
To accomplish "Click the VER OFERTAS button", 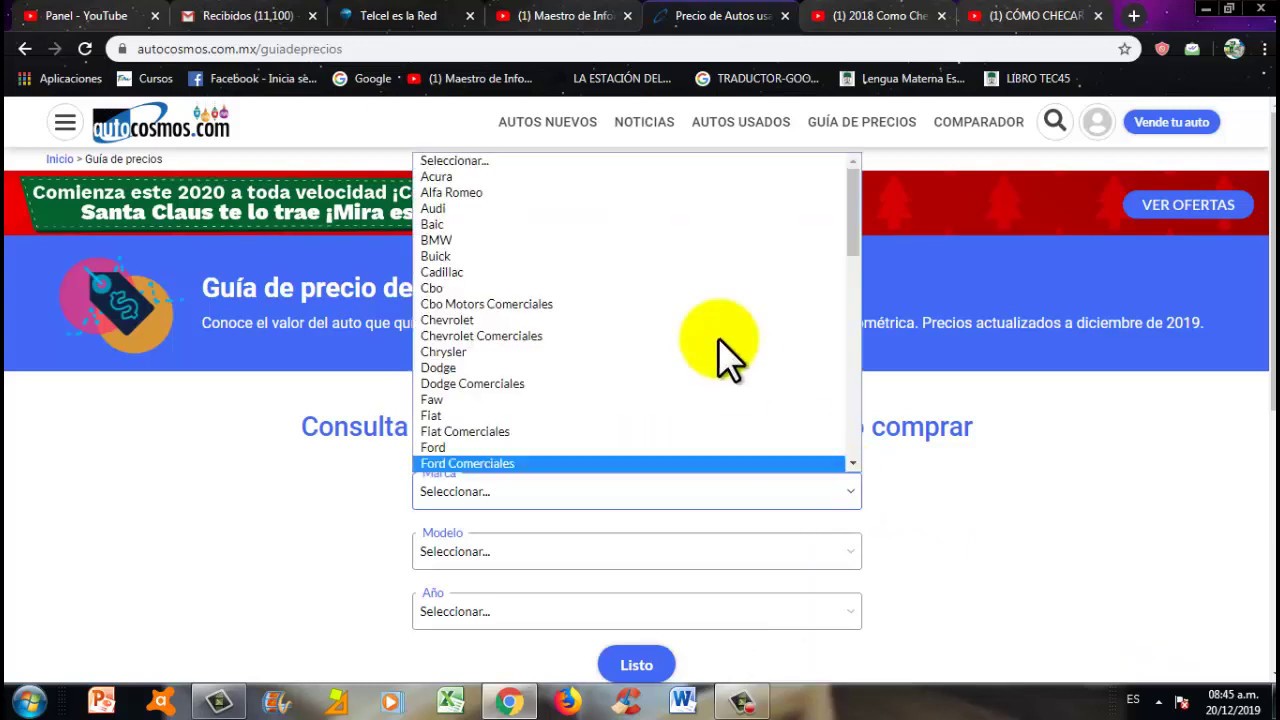I will coord(1188,204).
